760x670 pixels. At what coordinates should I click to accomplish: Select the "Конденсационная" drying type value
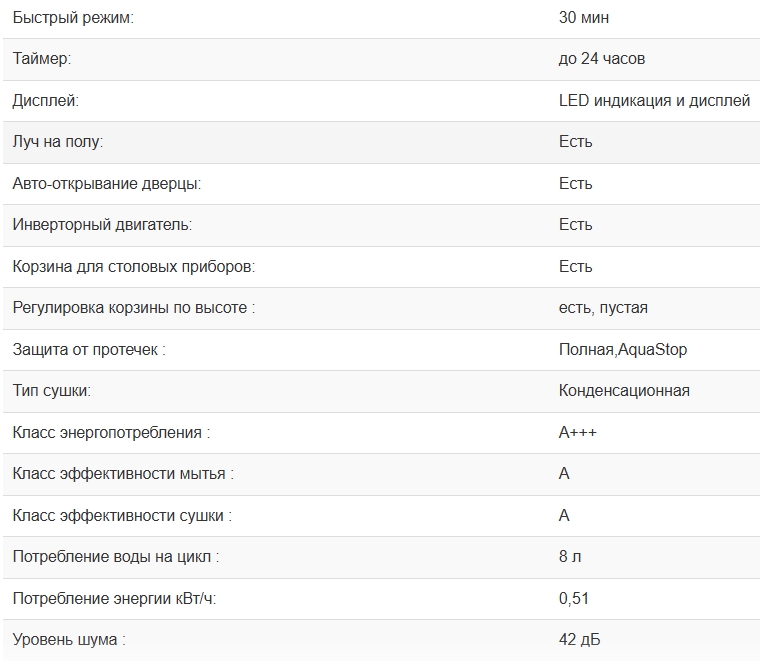624,391
